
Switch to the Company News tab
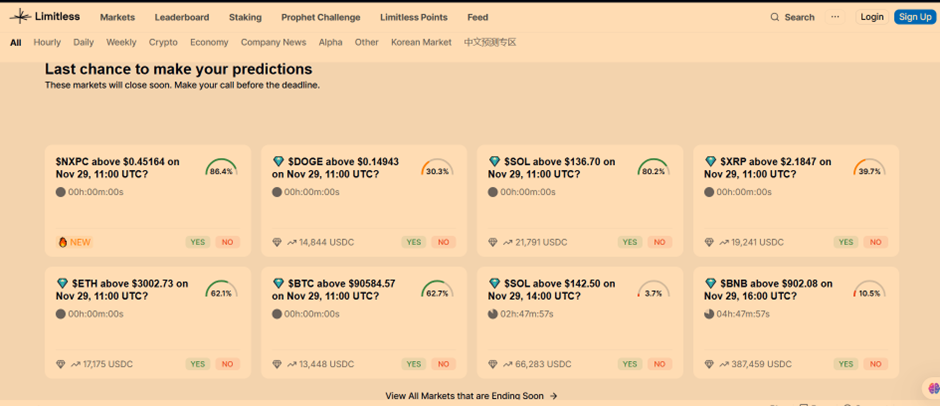click(x=273, y=43)
